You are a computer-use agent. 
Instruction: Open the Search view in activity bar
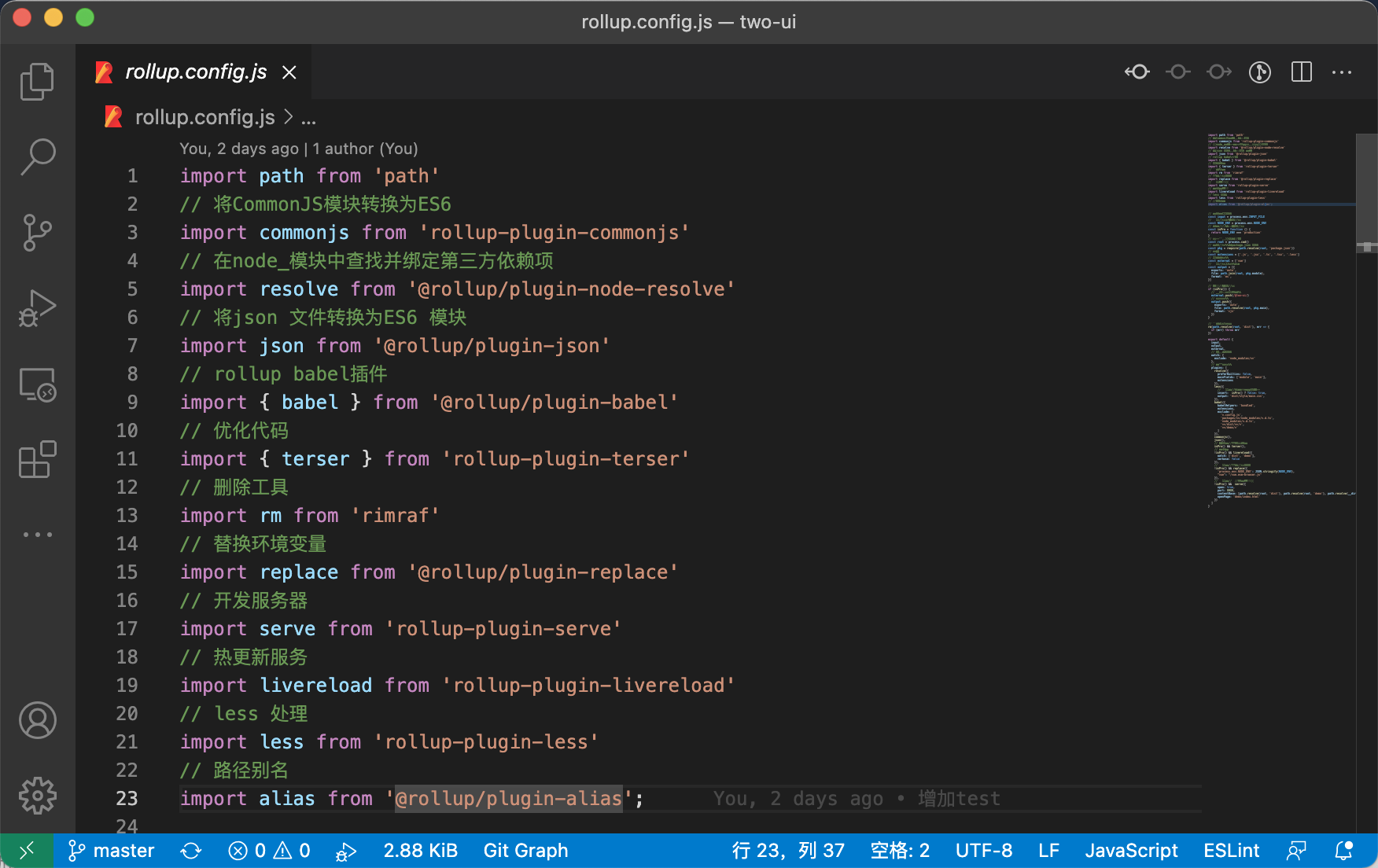tap(37, 156)
